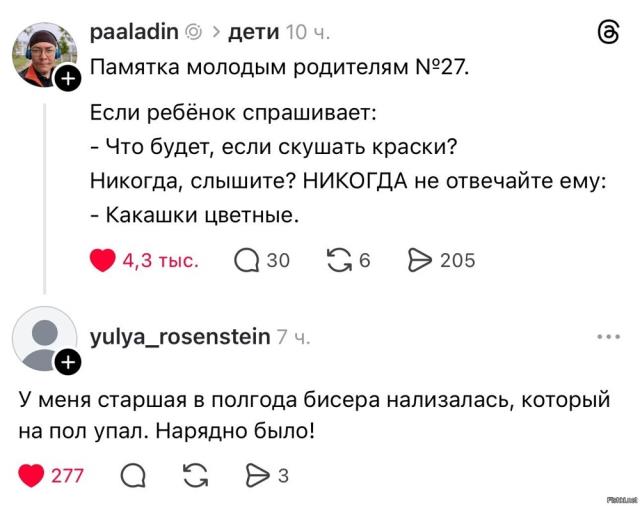Reply to yulya_rosenstein's comment
Screen dimensions: 640x506
(132, 474)
